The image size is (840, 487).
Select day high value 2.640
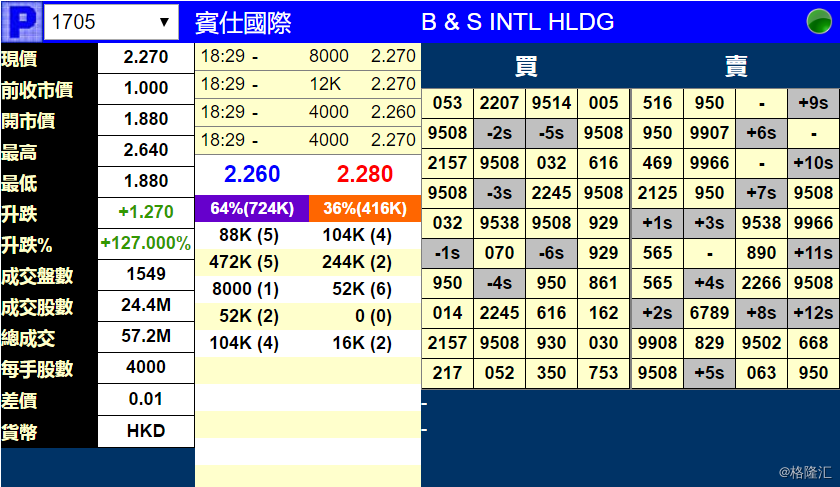coord(146,150)
